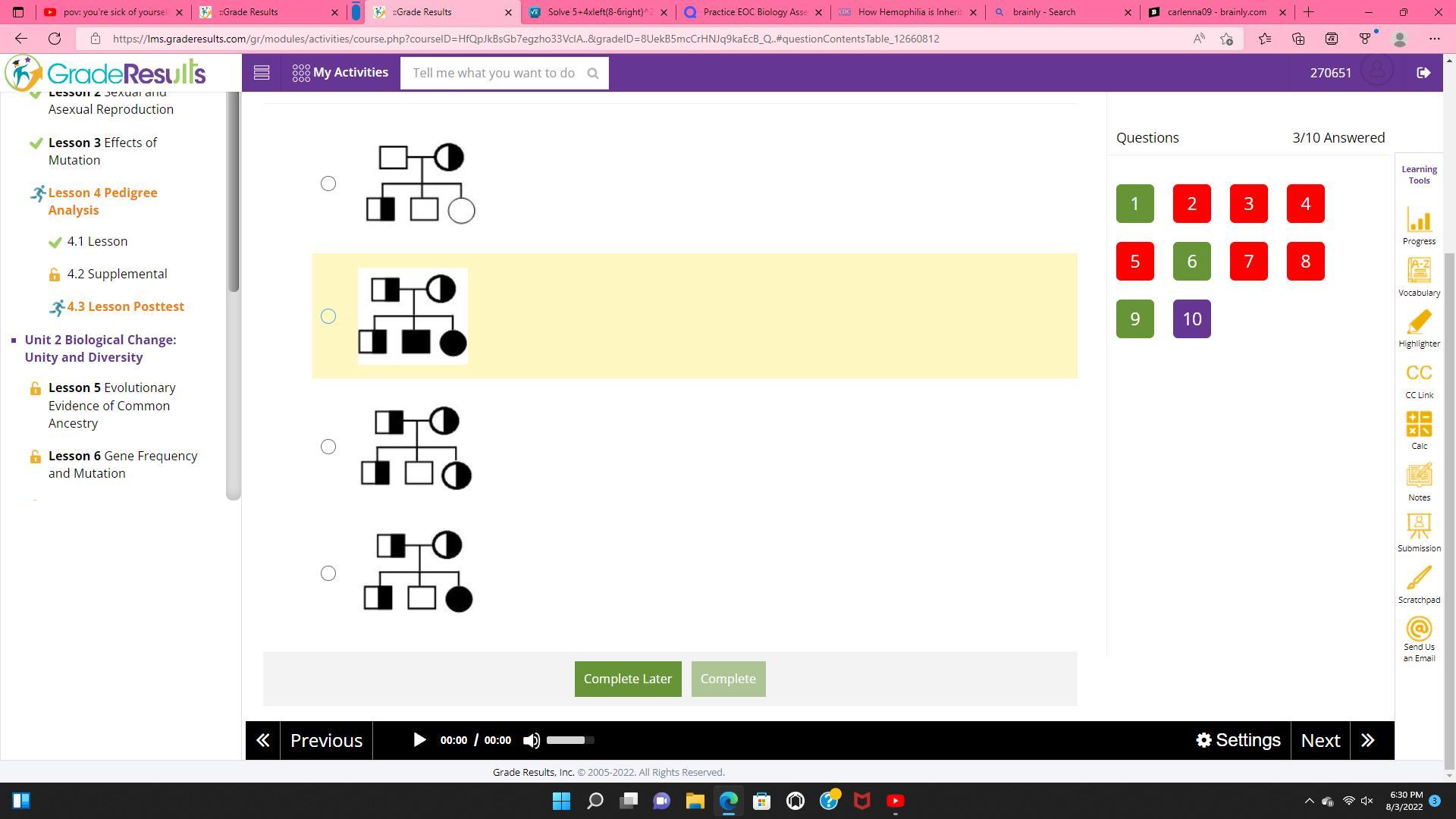Click the CC Link icon
This screenshot has width=1456, height=819.
(x=1418, y=379)
